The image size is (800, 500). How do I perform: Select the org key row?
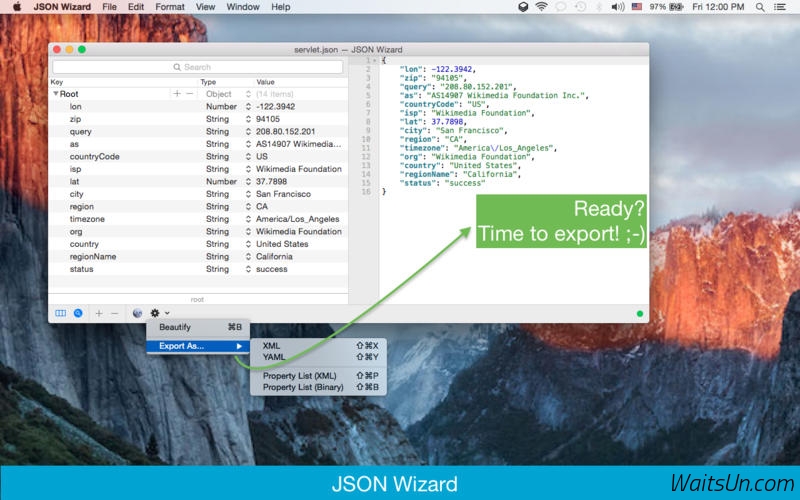[x=198, y=232]
